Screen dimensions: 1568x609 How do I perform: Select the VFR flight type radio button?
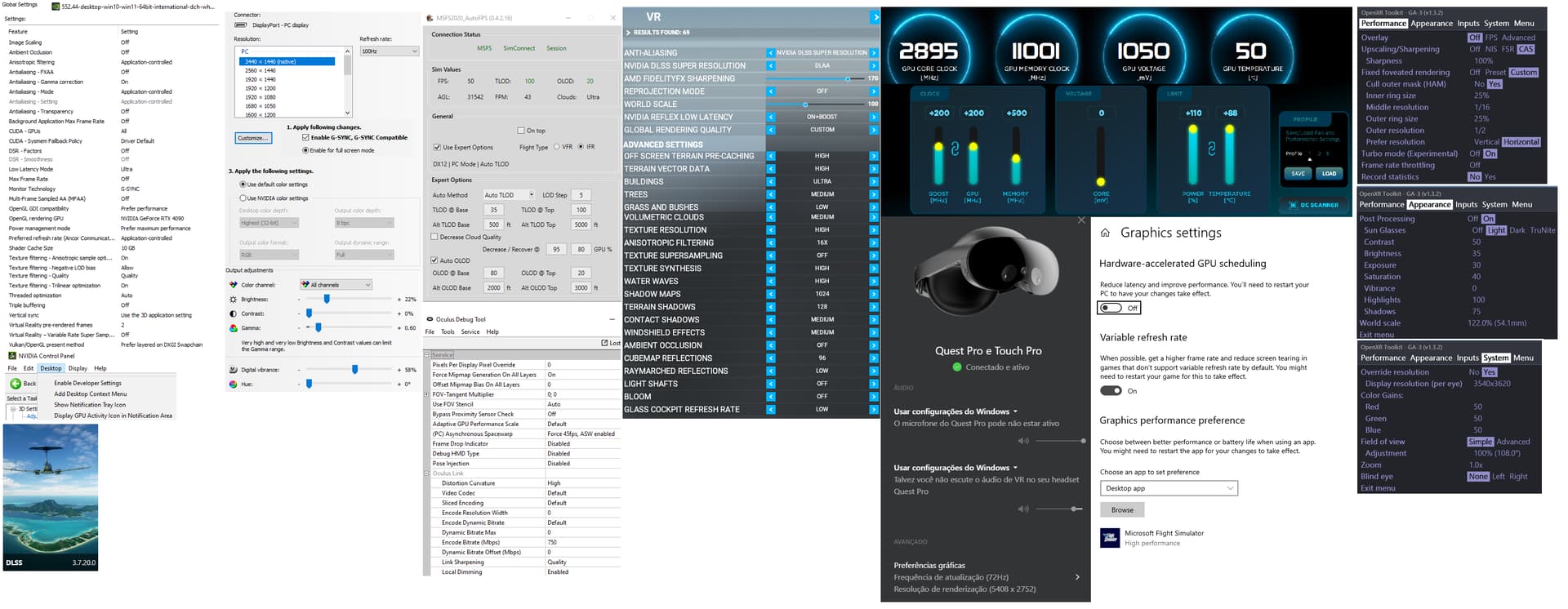[x=557, y=147]
